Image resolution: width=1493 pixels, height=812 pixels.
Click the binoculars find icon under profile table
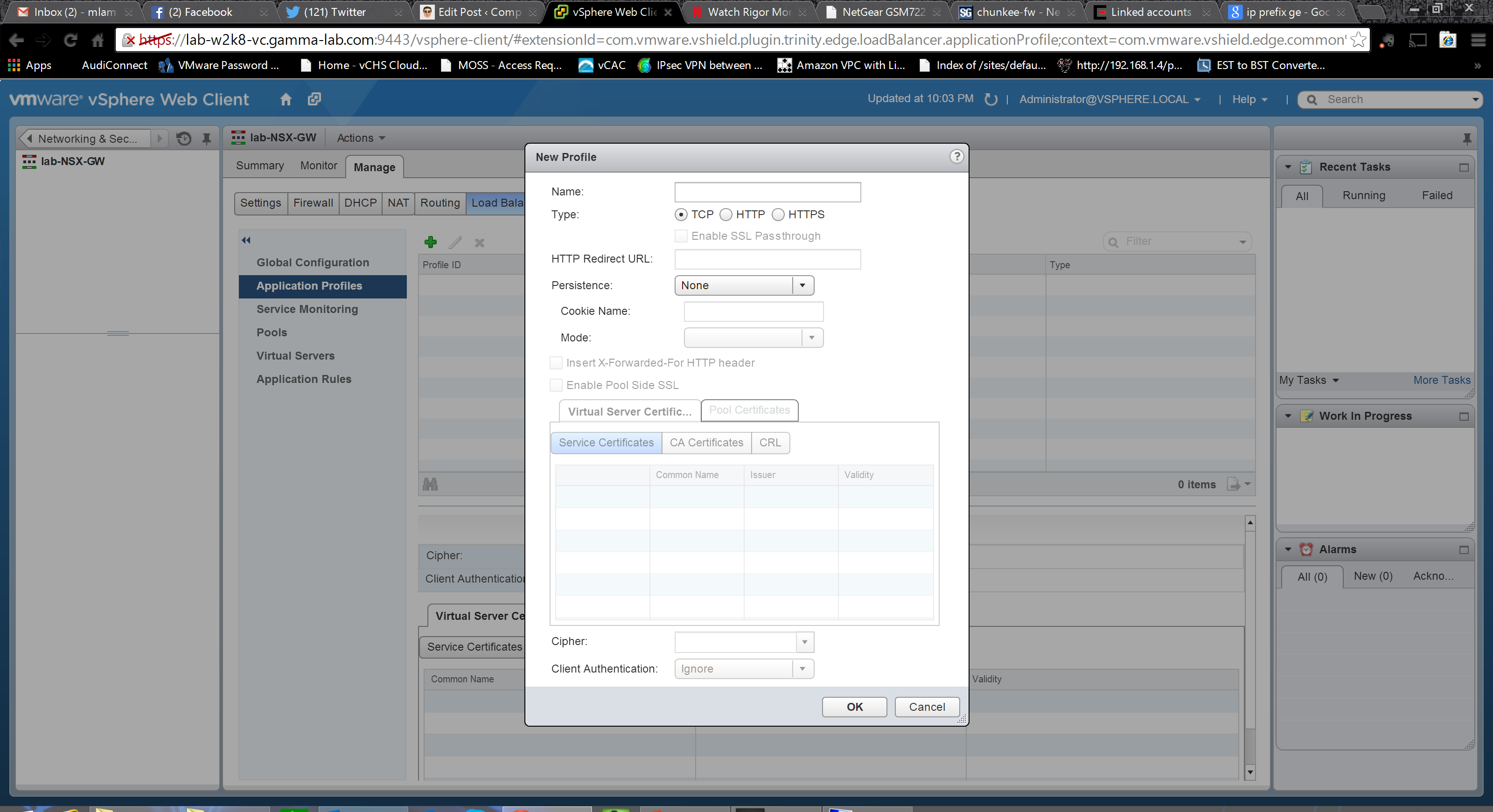(x=430, y=484)
